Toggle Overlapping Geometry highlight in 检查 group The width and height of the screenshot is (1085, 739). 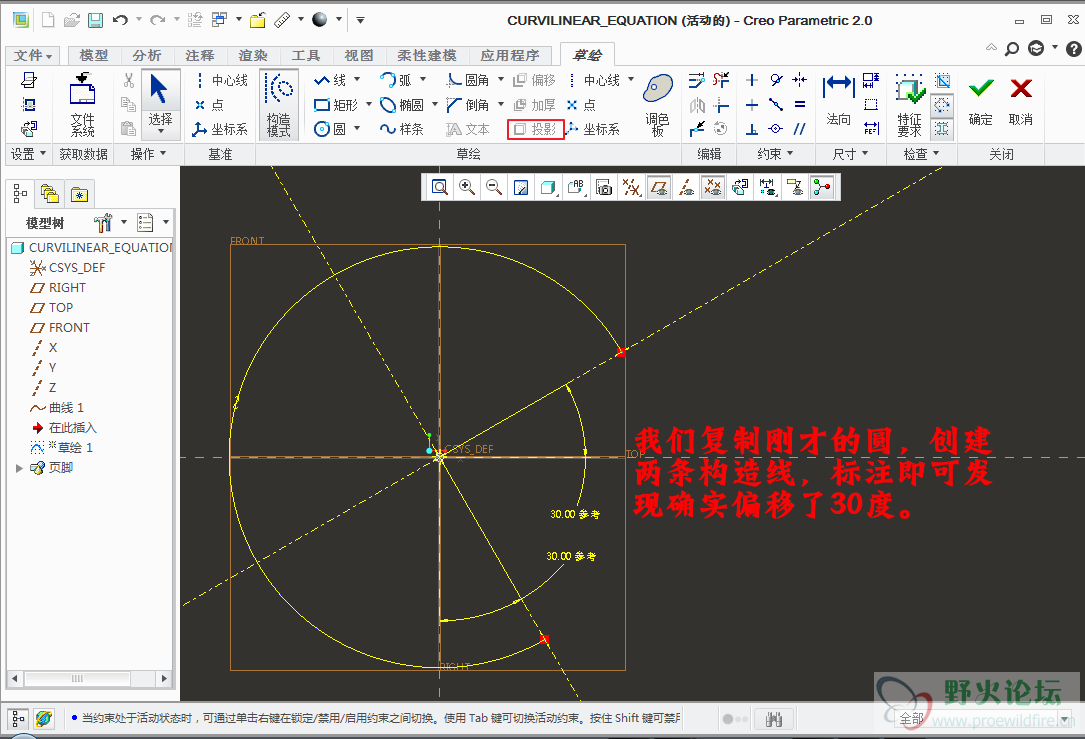(942, 129)
